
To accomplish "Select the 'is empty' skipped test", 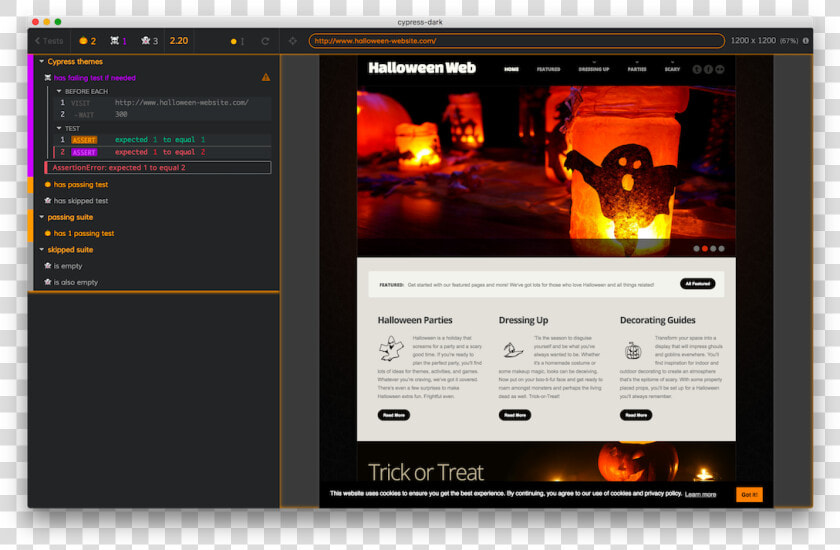I will click(x=68, y=266).
